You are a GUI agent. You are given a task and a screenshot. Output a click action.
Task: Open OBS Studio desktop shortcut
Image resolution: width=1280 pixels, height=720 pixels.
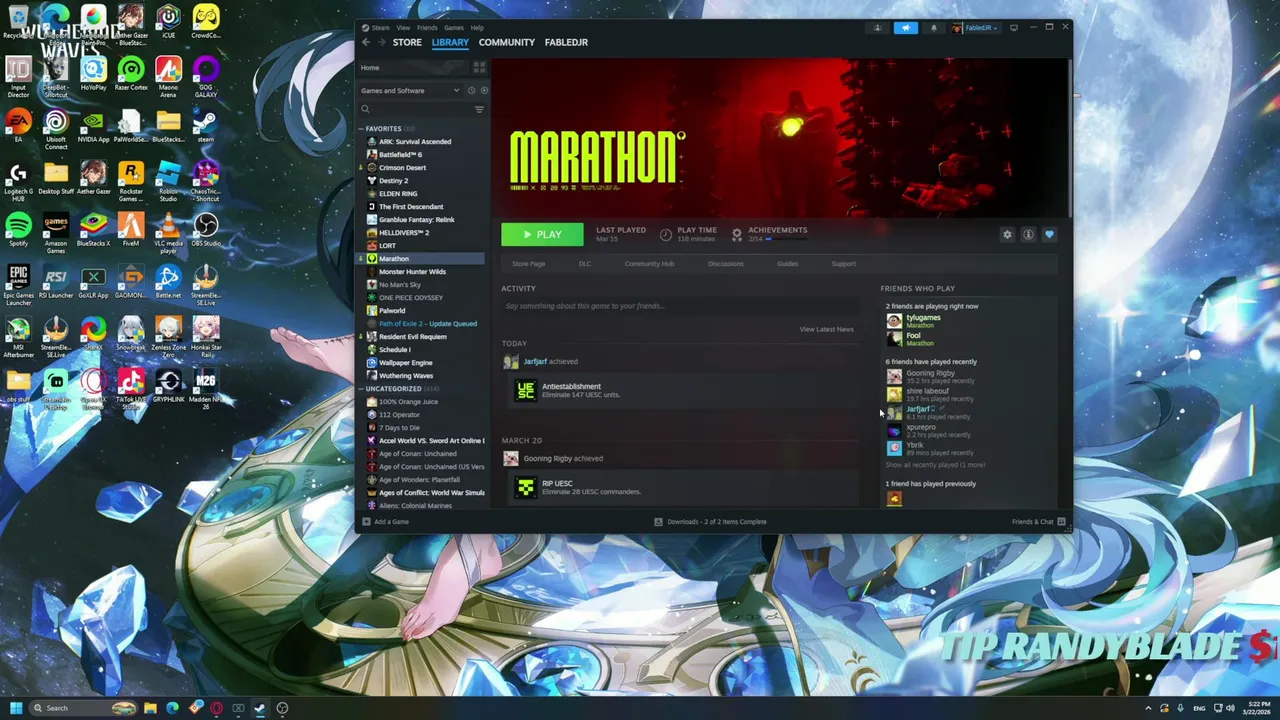[x=205, y=229]
